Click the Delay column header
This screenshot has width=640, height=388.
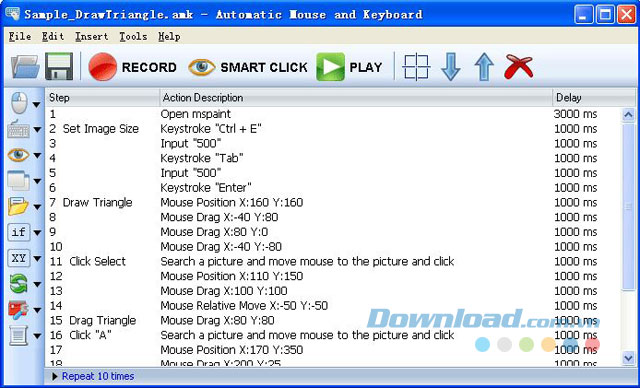click(x=594, y=98)
